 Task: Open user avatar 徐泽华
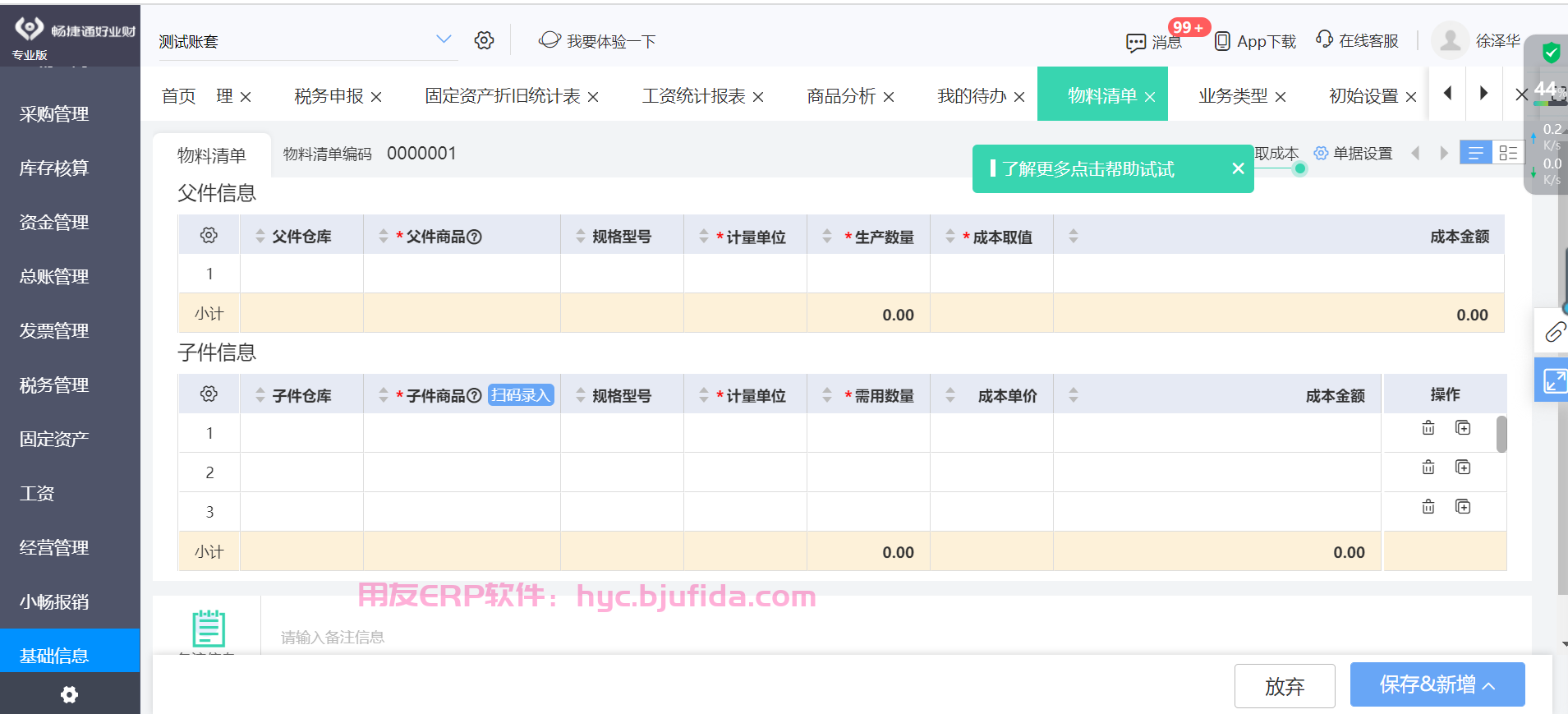click(x=1451, y=40)
